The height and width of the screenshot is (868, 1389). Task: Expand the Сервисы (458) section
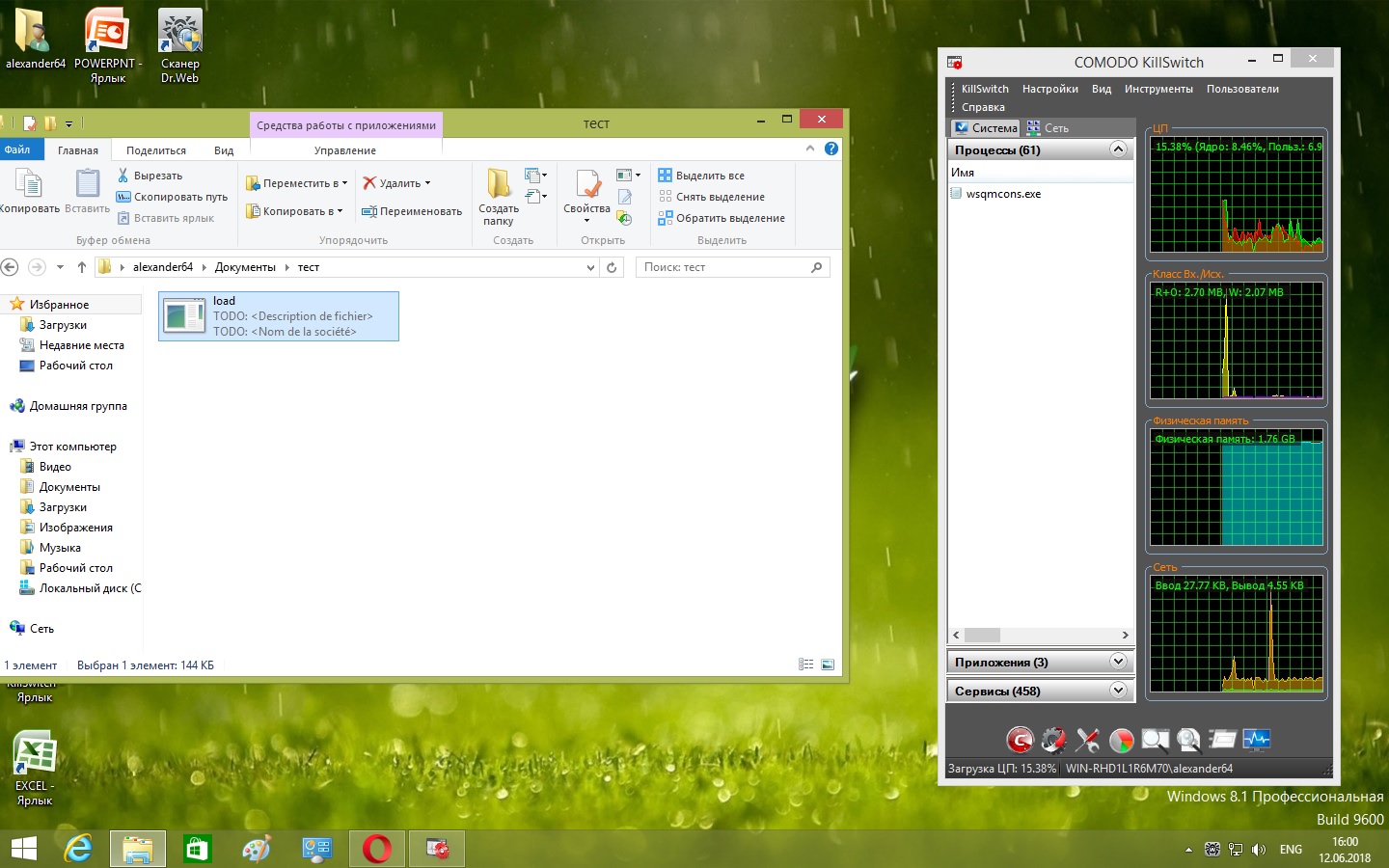tap(1118, 691)
